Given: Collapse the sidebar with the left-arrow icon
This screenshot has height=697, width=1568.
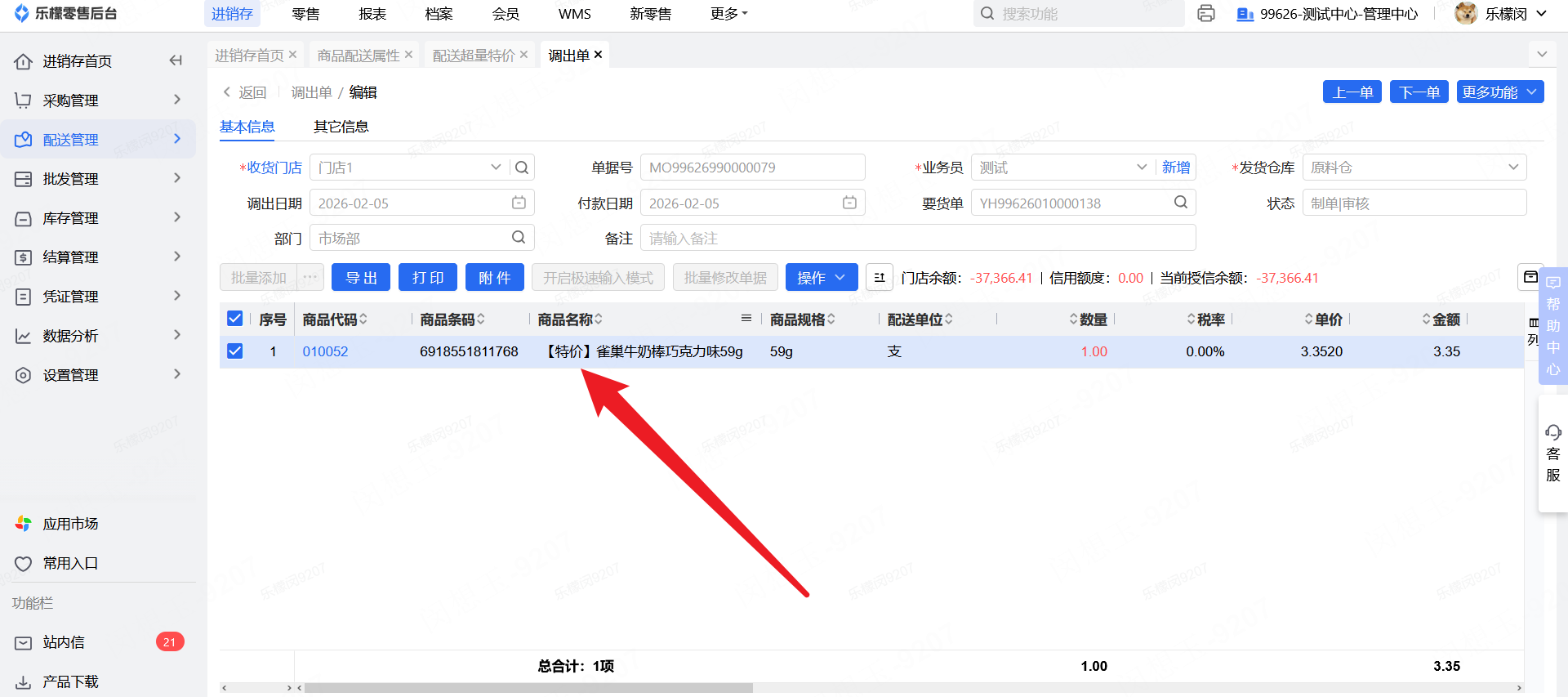Looking at the screenshot, I should click(x=176, y=60).
